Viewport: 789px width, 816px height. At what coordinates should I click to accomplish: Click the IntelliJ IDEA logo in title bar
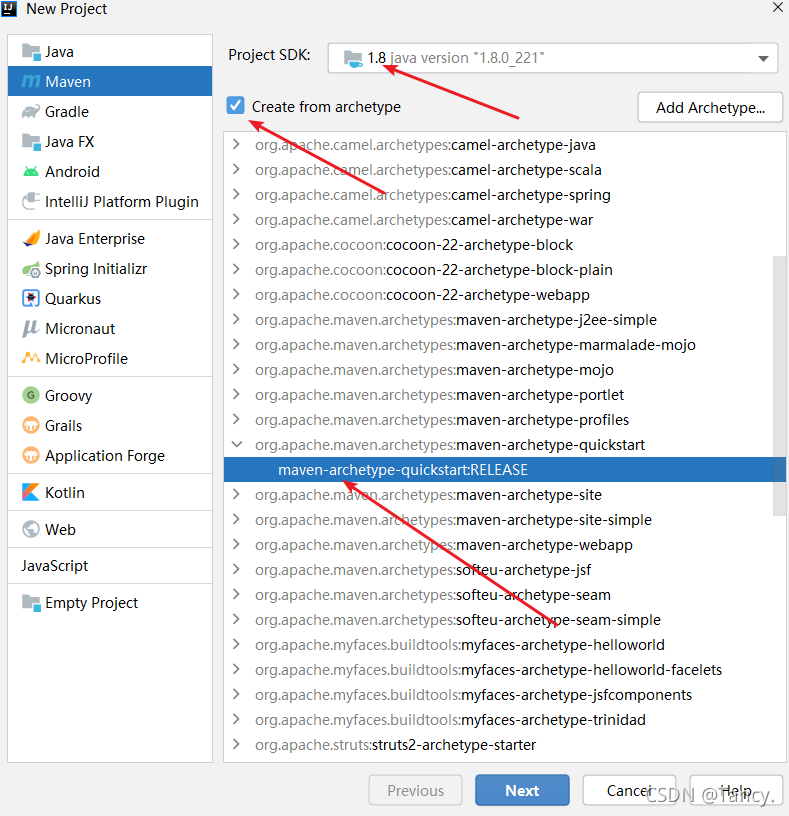9,9
